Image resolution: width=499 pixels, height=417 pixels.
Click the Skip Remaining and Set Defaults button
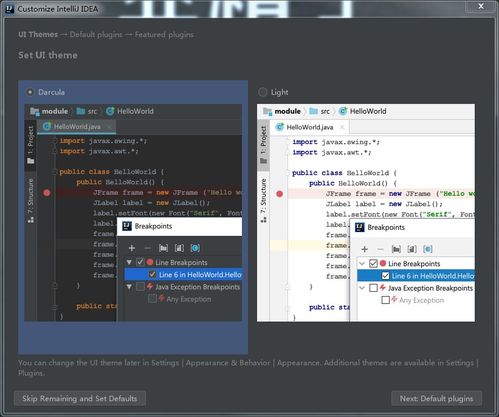click(80, 398)
